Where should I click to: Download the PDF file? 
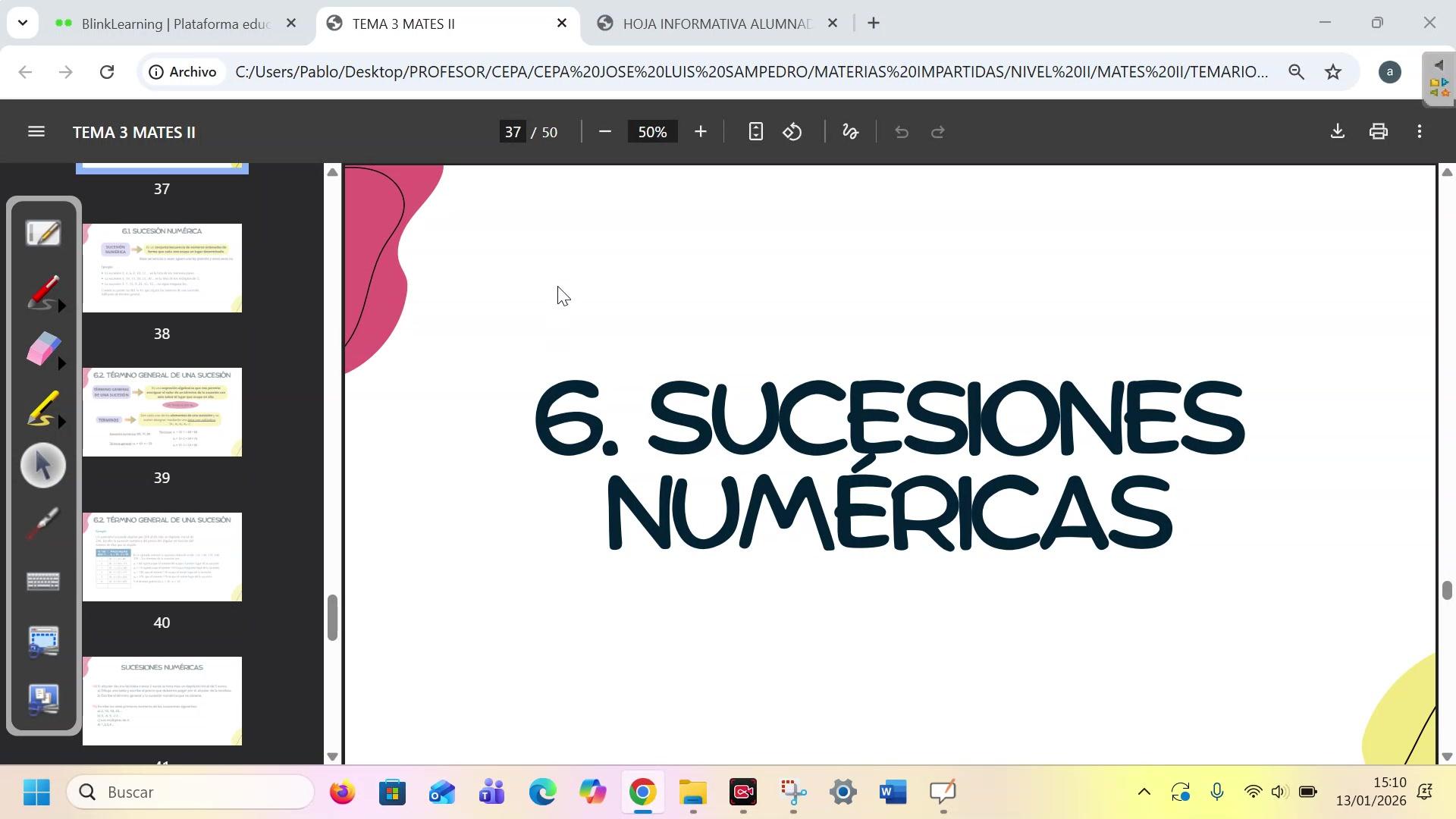1337,131
